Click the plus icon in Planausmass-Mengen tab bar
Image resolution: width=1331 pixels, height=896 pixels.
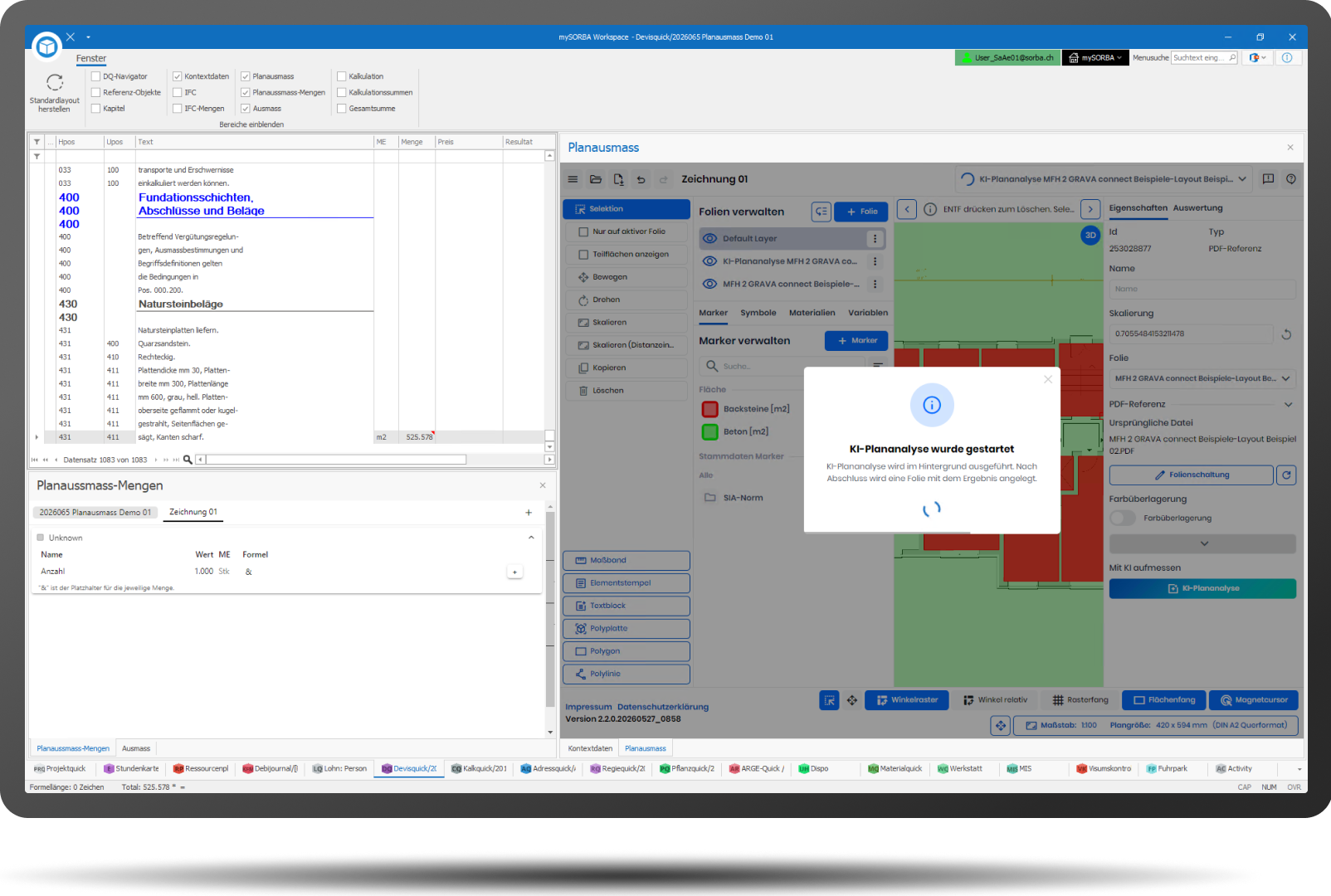tap(529, 513)
